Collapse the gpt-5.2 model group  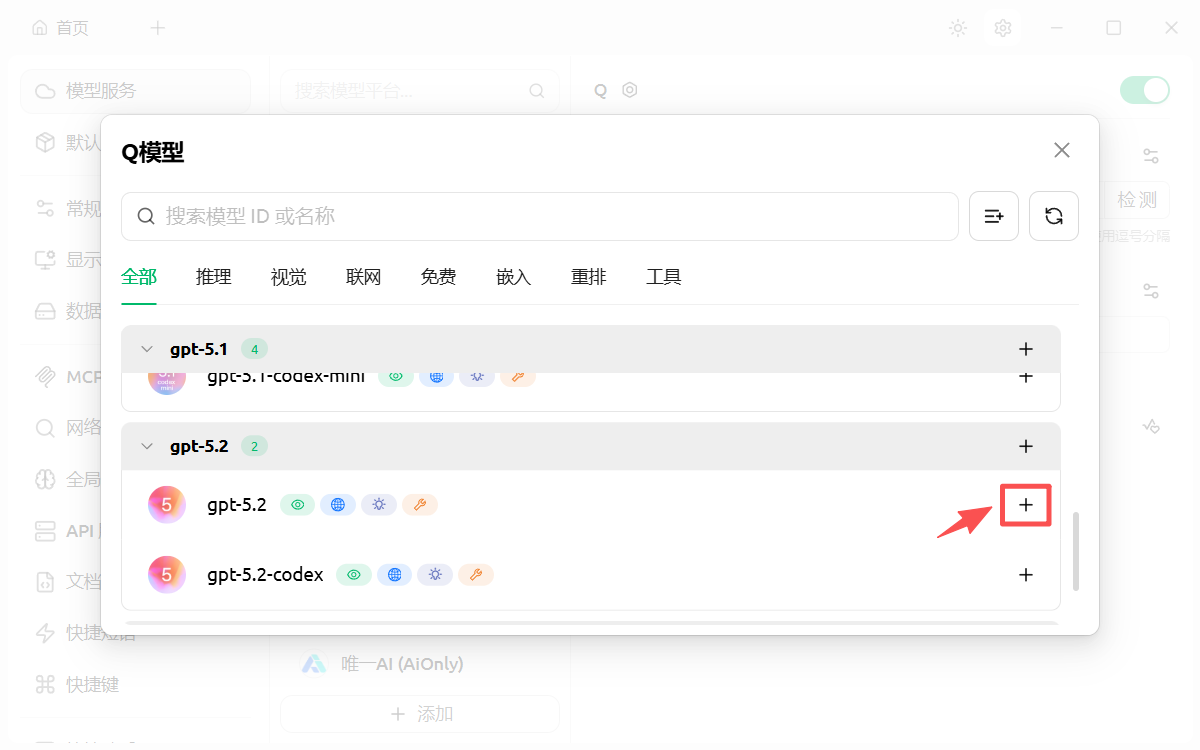[x=147, y=446]
